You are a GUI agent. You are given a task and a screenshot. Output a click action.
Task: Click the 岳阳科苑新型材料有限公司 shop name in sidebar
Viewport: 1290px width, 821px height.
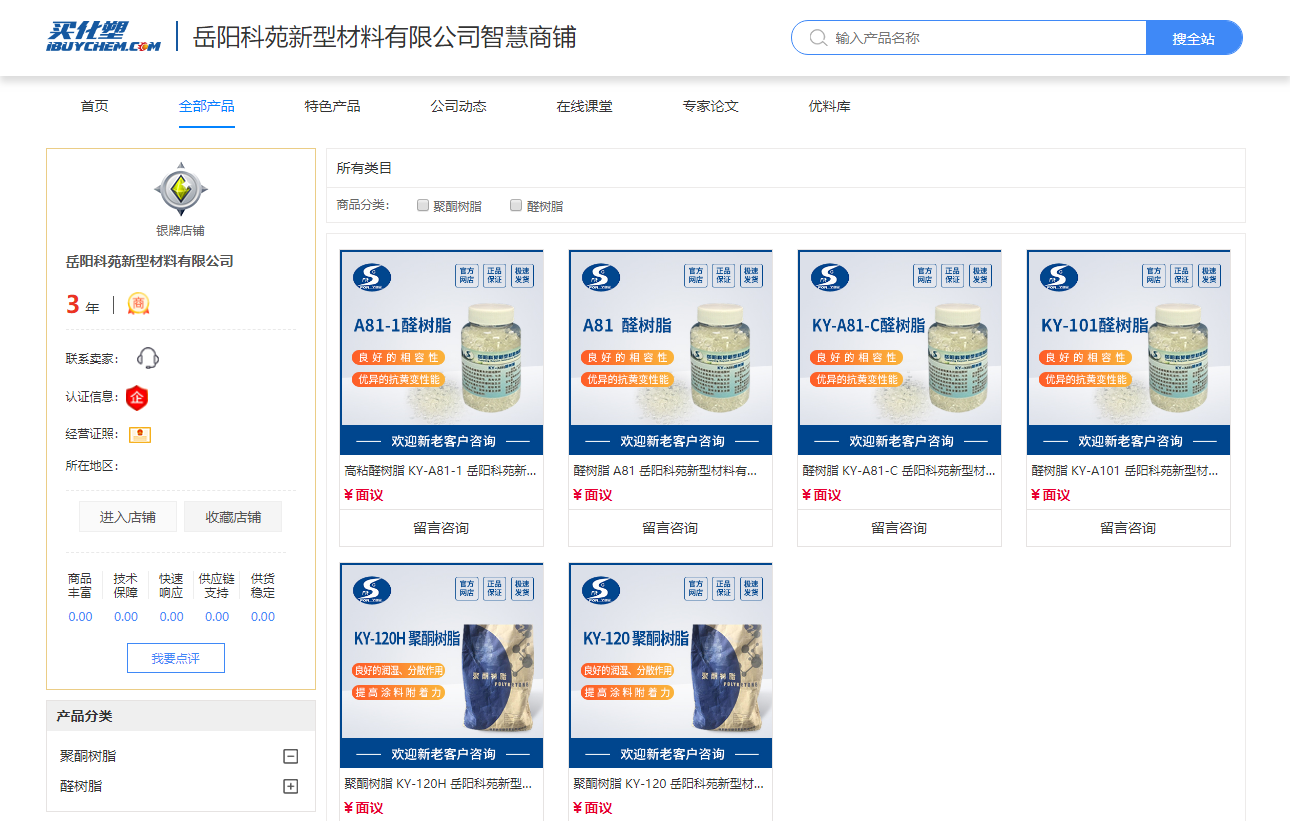pos(150,261)
